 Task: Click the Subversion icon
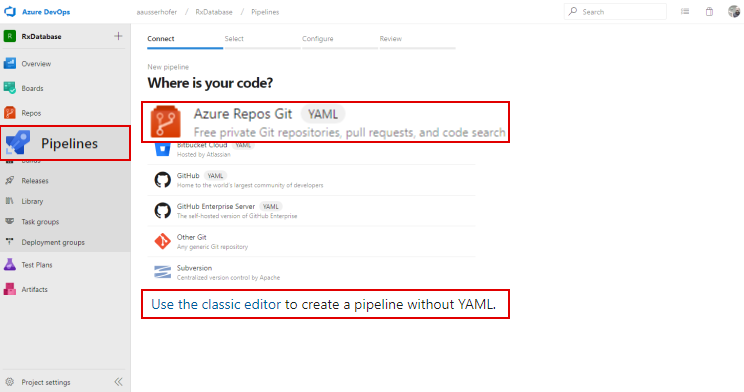[x=163, y=272]
